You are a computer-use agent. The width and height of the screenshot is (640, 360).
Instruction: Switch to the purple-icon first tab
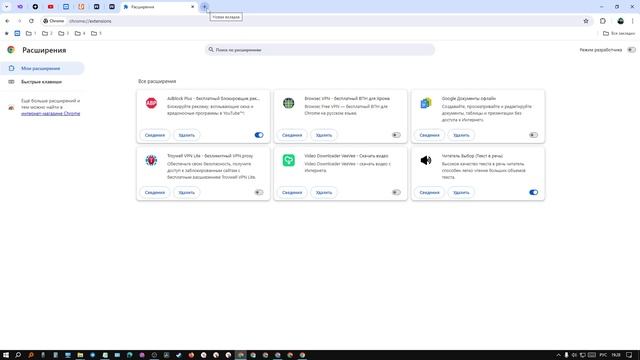pos(20,7)
